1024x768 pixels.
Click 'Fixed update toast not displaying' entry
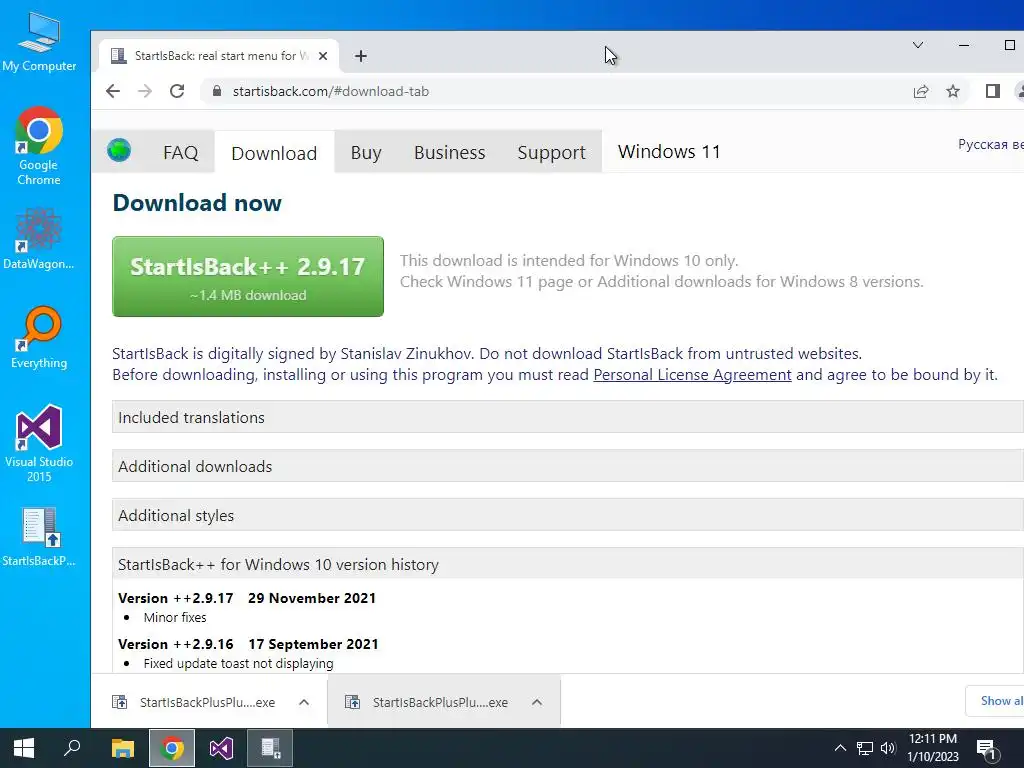pos(238,663)
